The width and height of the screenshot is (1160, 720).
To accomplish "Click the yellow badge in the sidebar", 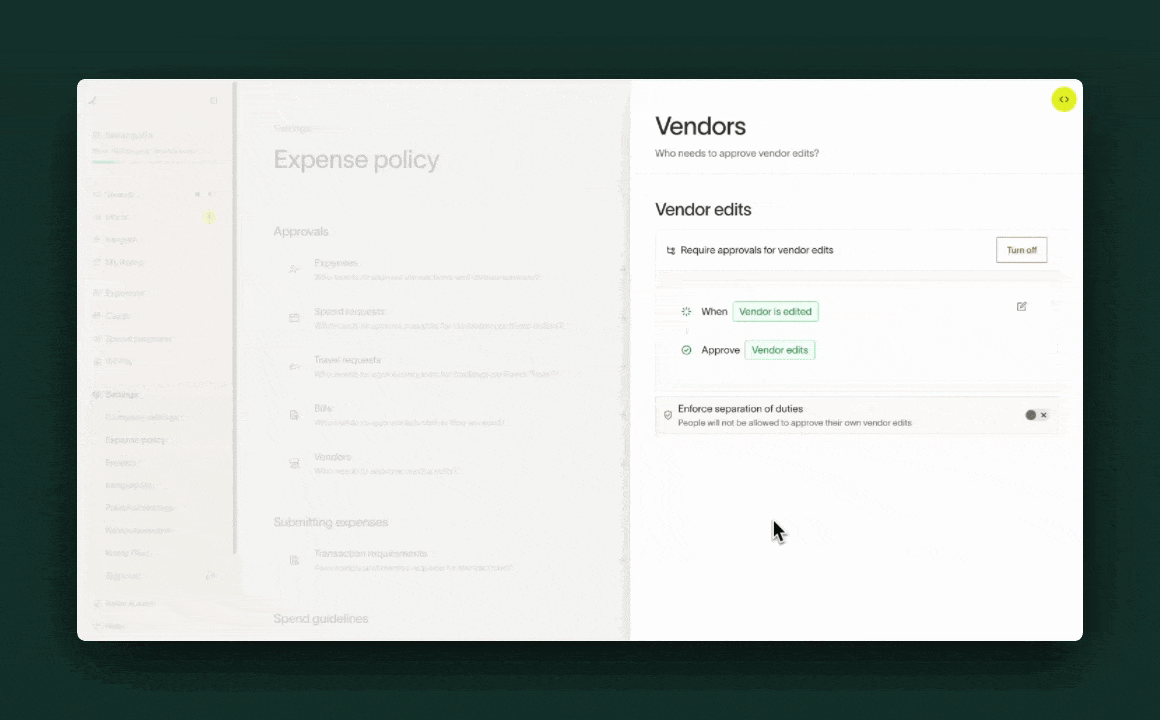I will point(209,217).
